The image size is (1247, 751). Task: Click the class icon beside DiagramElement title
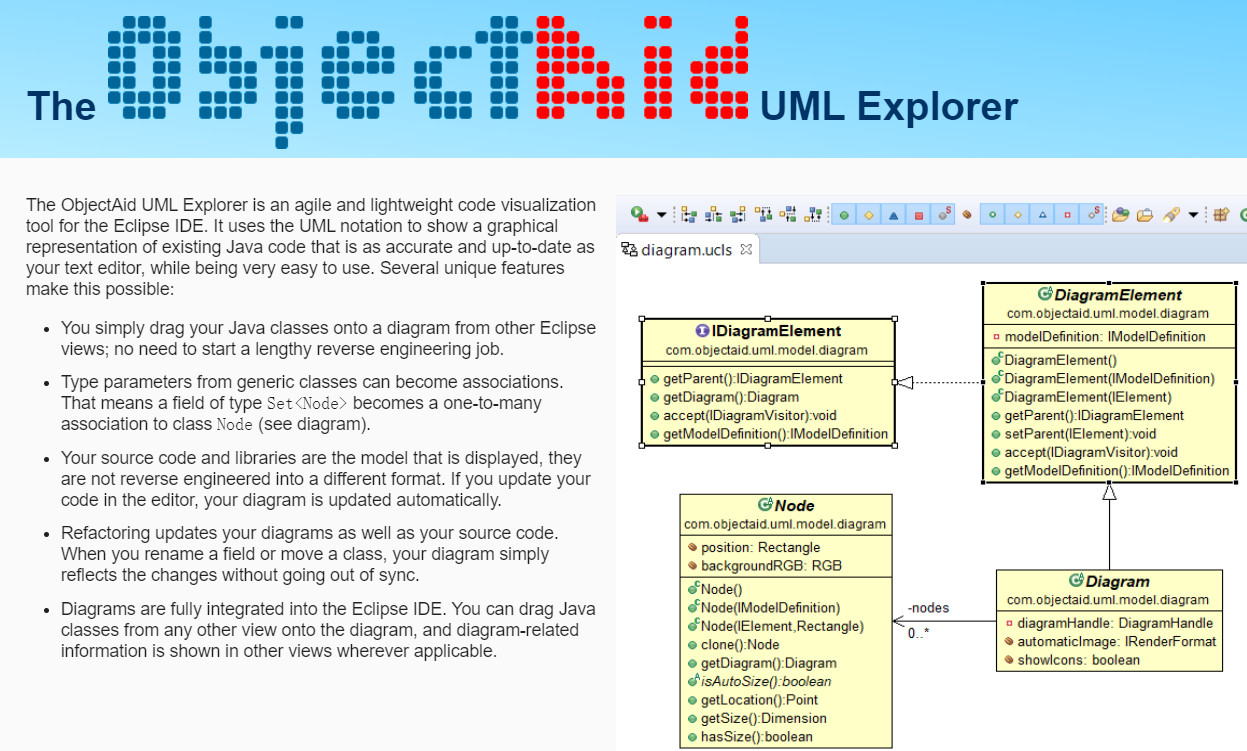[1045, 294]
